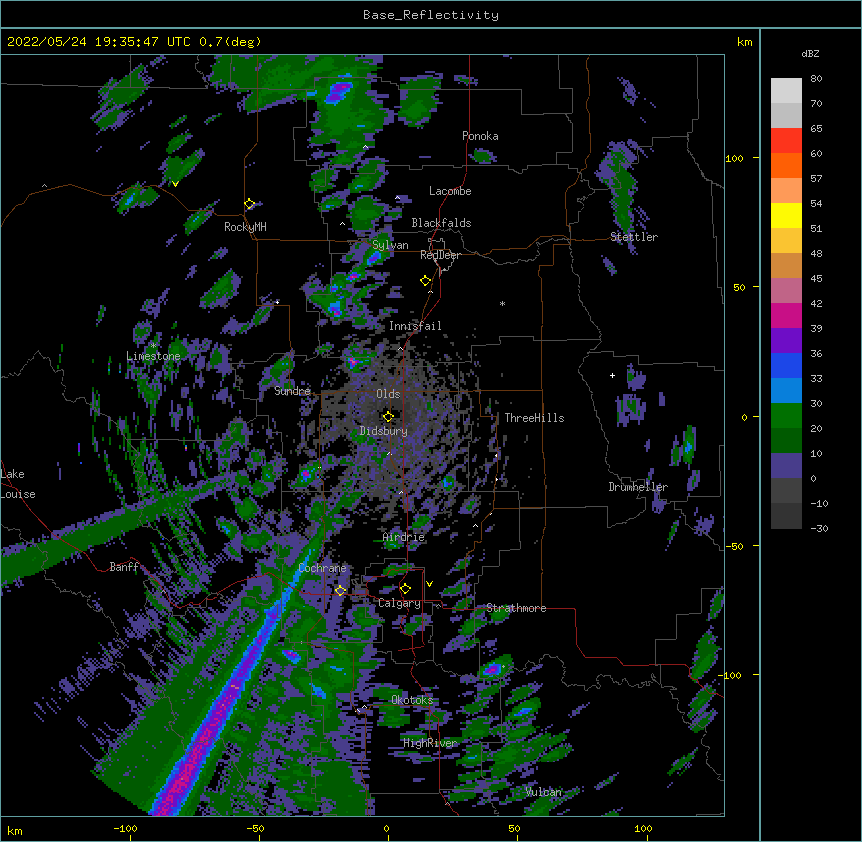The height and width of the screenshot is (842, 862).
Task: Click the blue 36 dBZ legend swatch
Action: click(x=786, y=365)
